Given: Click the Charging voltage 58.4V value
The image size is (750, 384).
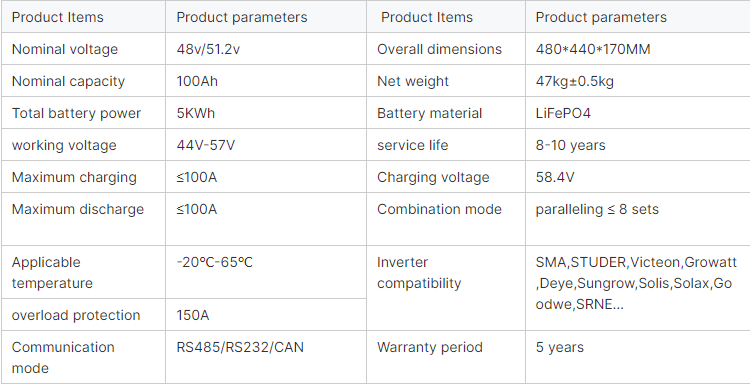Looking at the screenshot, I should [x=555, y=177].
